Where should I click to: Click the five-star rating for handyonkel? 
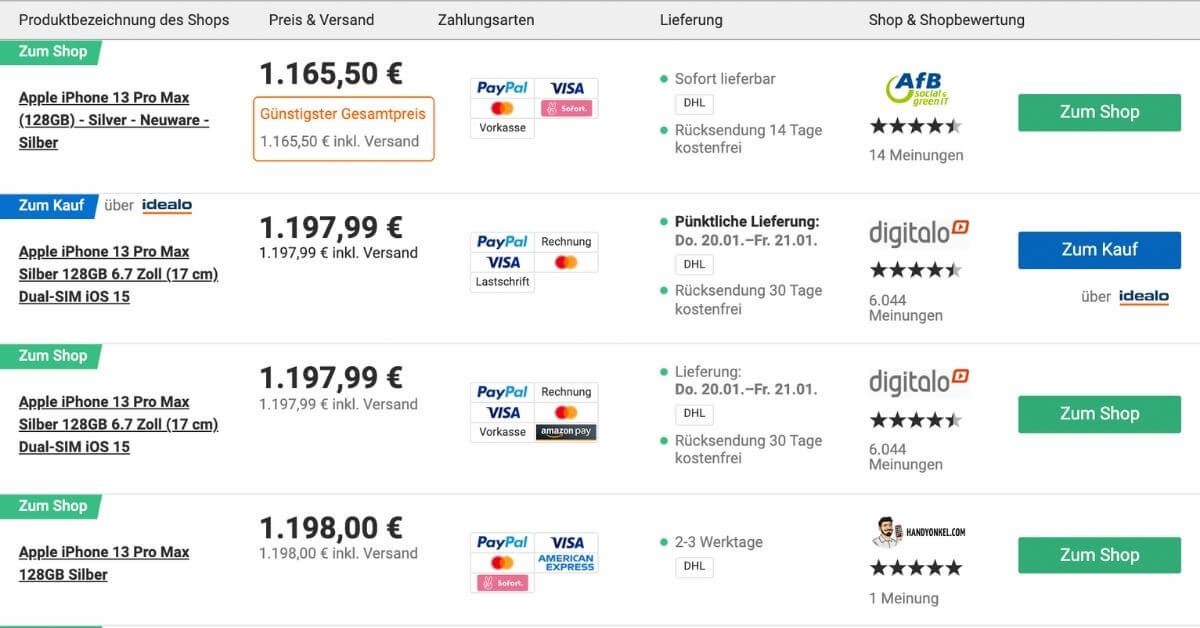click(x=915, y=568)
